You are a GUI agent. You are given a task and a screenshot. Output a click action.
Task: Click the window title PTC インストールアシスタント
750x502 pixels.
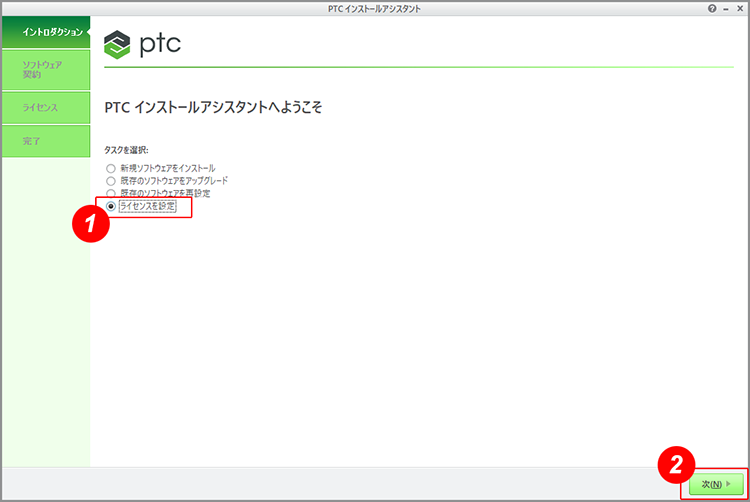click(374, 8)
